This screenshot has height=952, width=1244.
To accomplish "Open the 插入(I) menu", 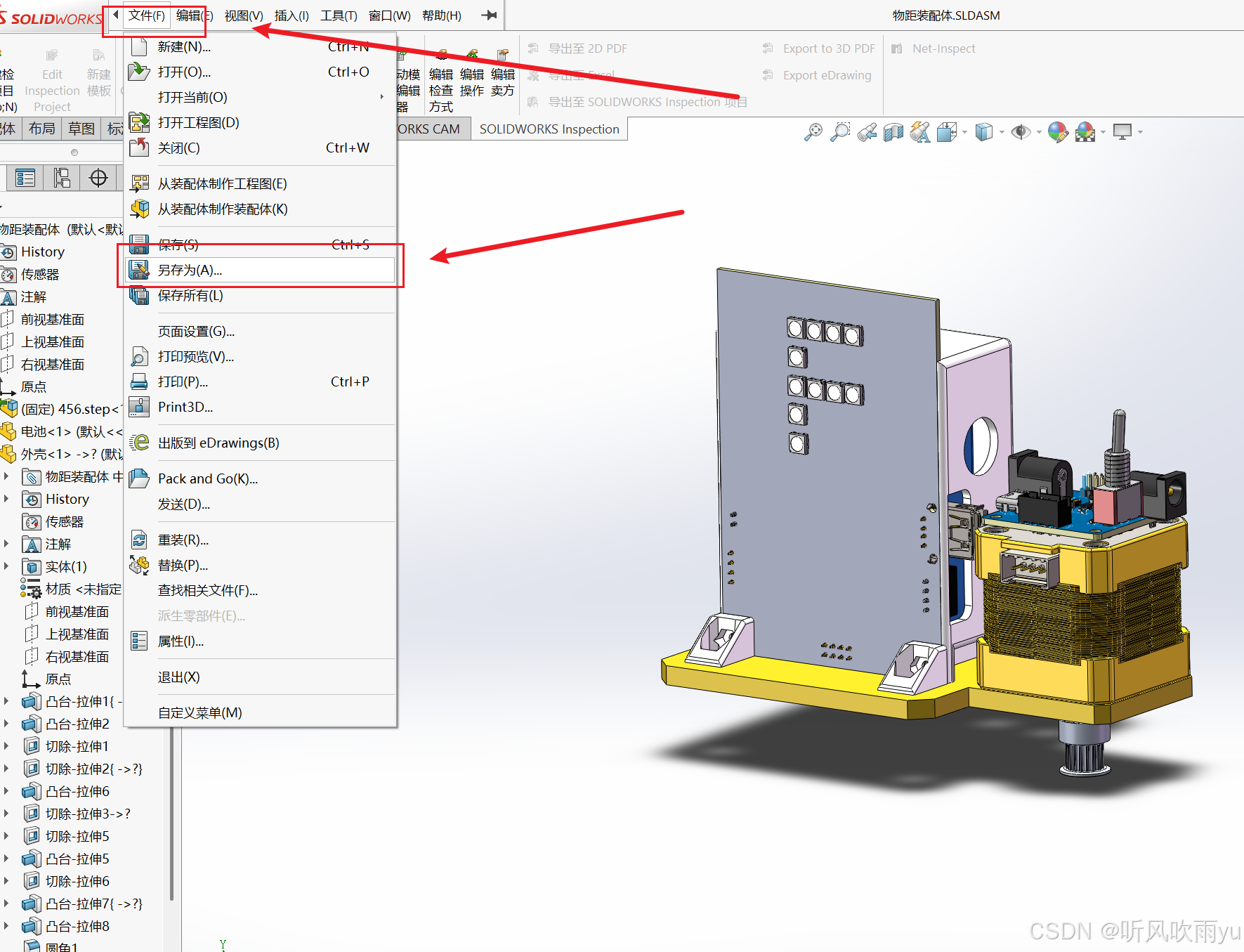I will (292, 15).
